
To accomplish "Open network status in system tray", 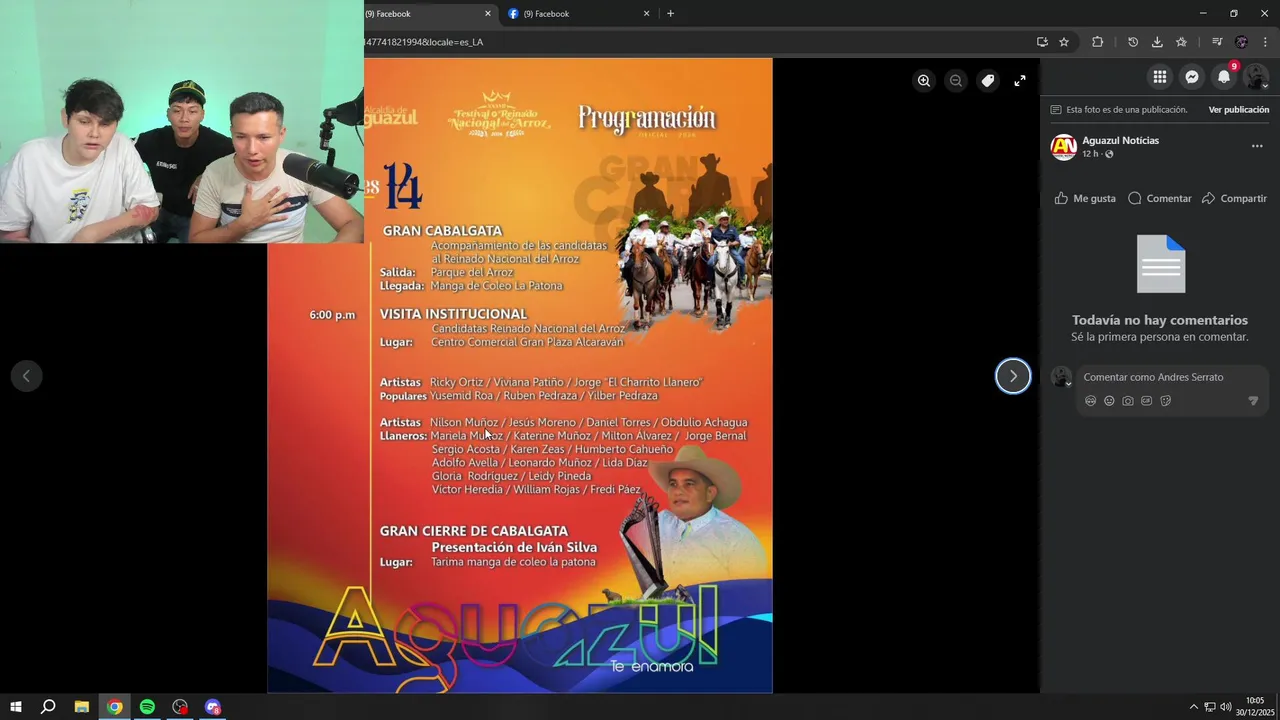I will (1210, 707).
